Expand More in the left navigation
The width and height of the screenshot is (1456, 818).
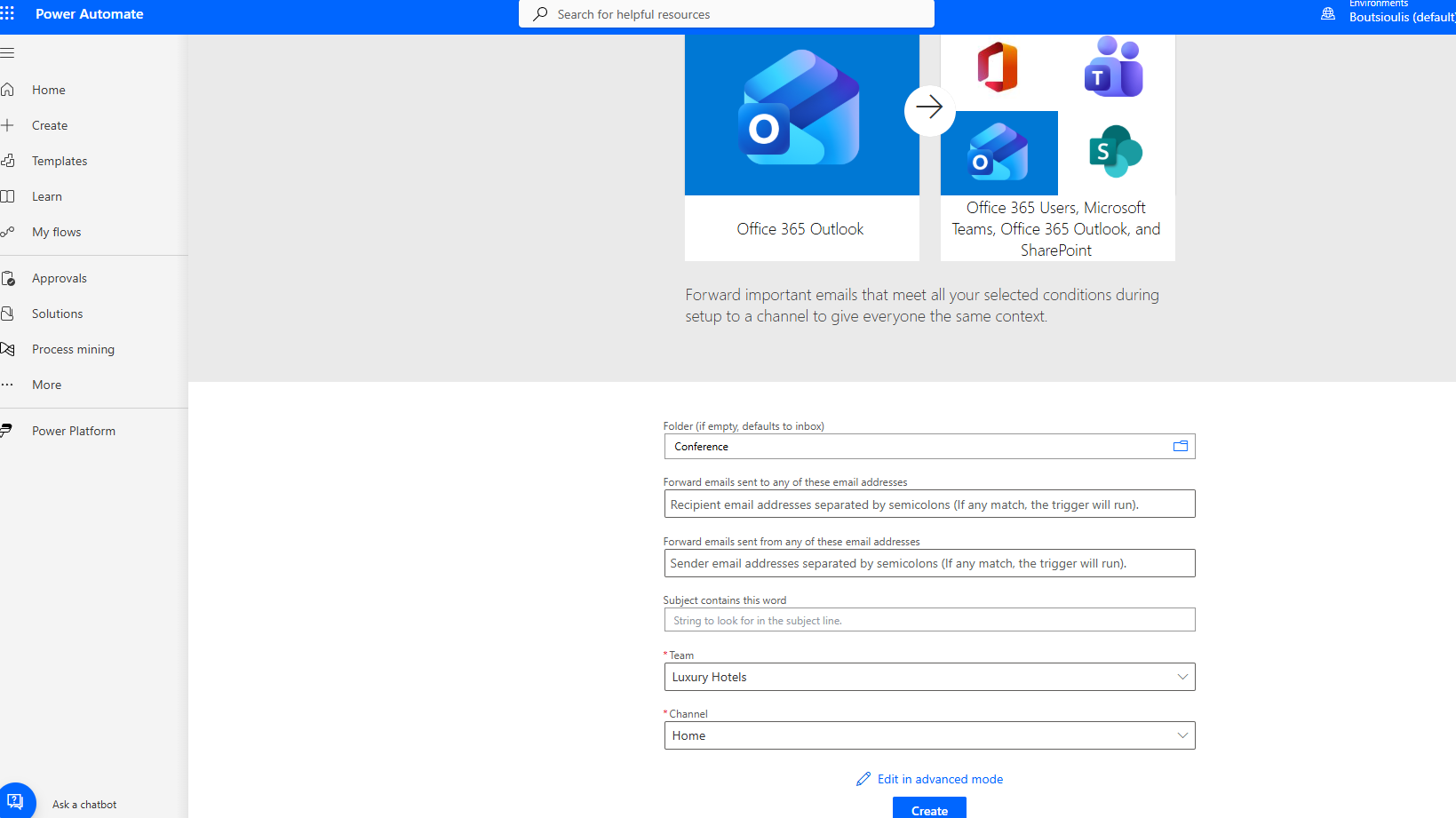(46, 385)
